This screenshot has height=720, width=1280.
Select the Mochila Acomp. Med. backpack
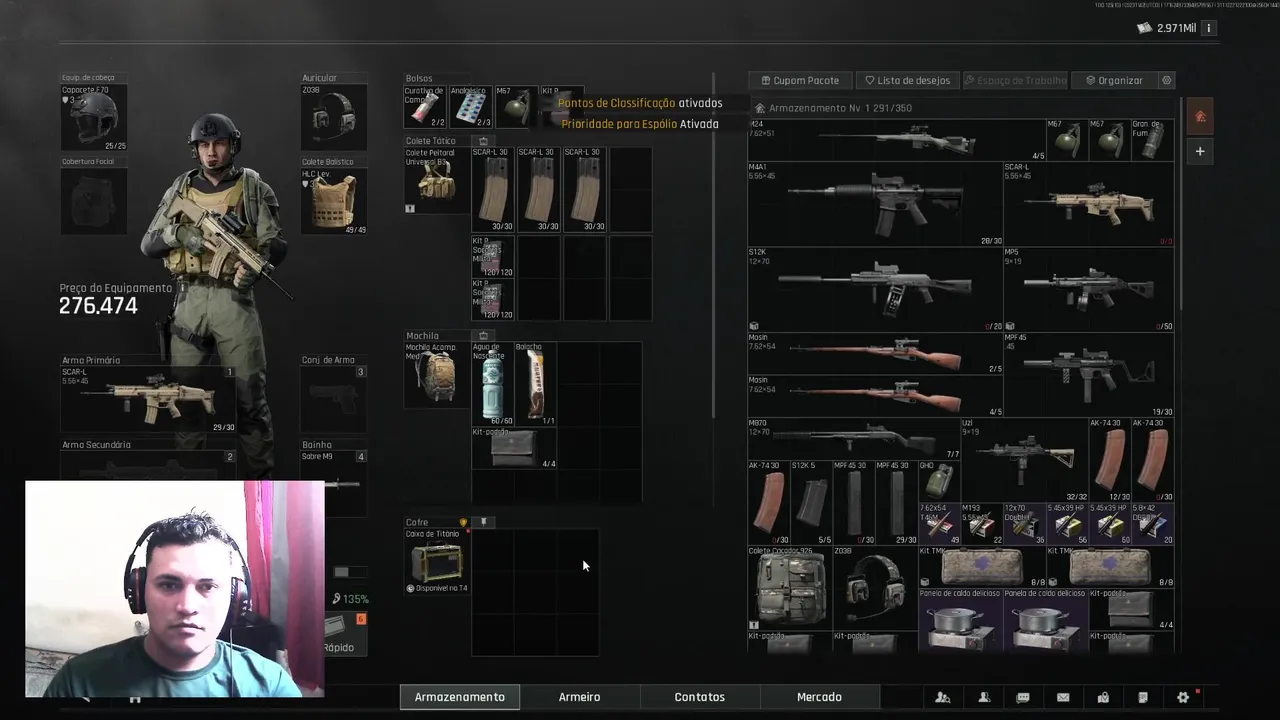coord(436,375)
